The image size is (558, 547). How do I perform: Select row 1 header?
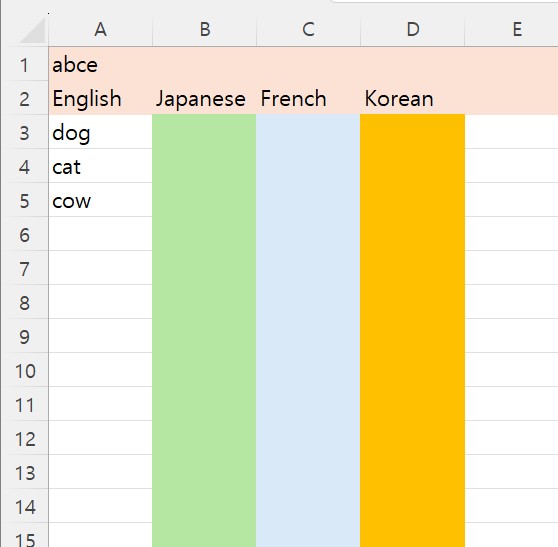(x=24, y=64)
